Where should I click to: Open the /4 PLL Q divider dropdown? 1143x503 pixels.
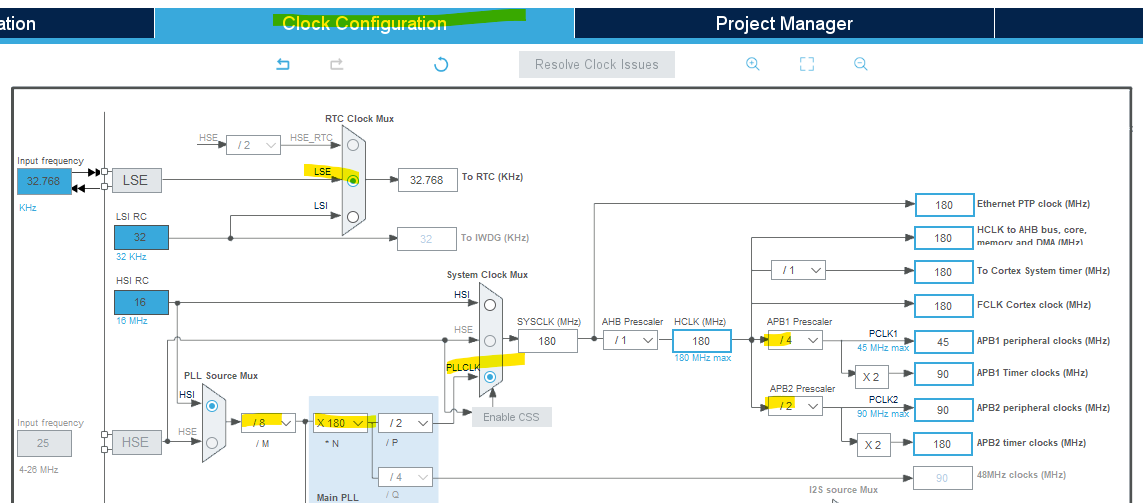[405, 477]
